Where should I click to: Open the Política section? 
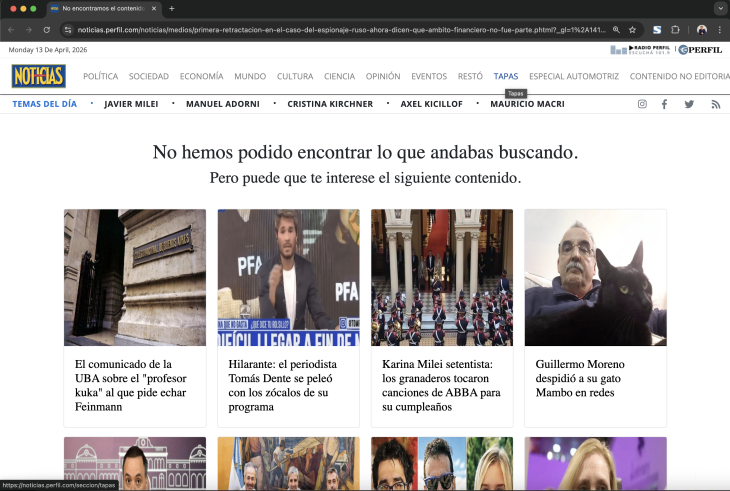click(100, 76)
